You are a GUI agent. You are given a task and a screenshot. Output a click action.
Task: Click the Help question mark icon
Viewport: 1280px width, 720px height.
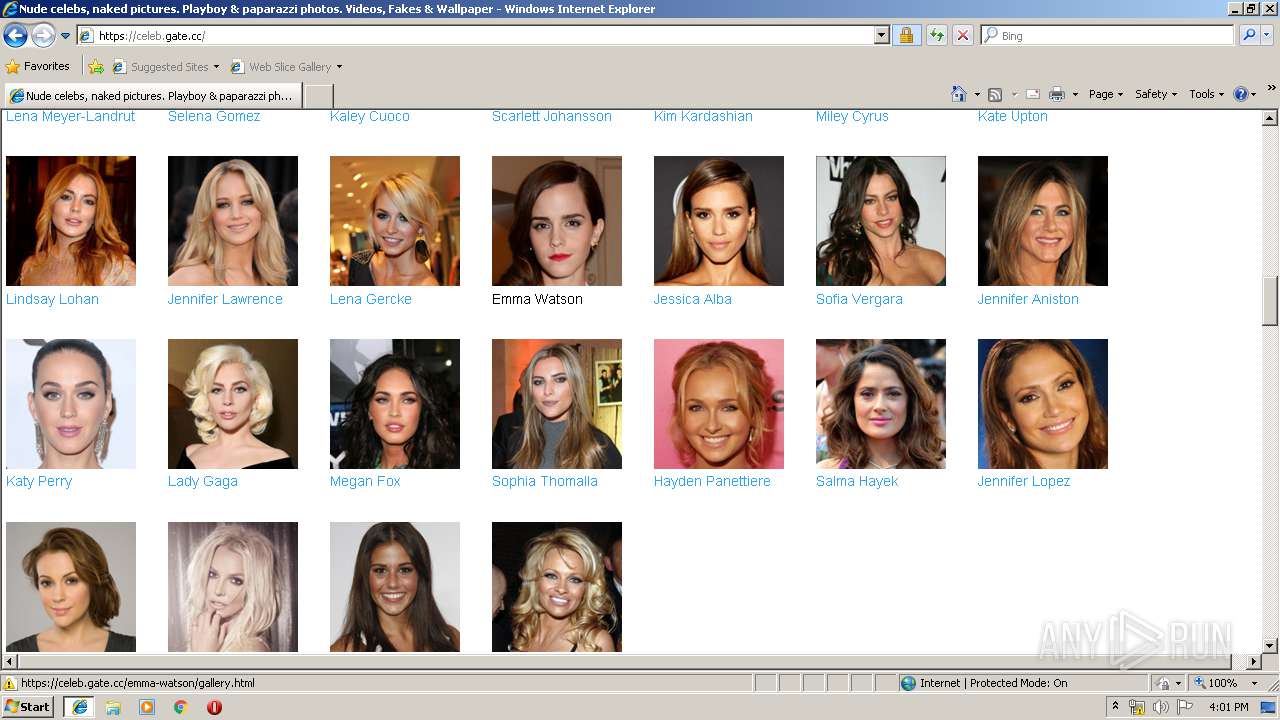tap(1241, 94)
